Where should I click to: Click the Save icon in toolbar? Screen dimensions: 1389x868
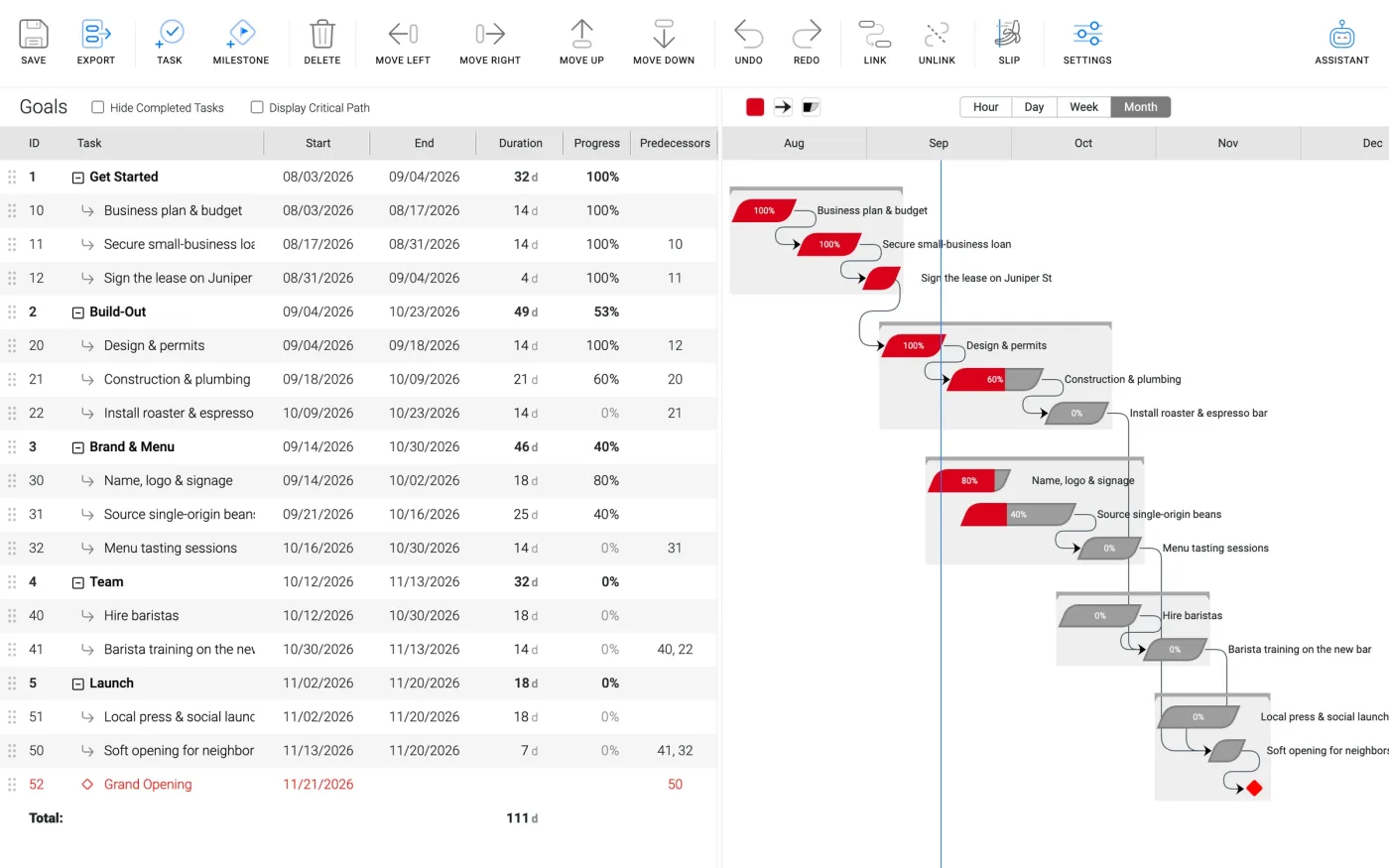34,35
